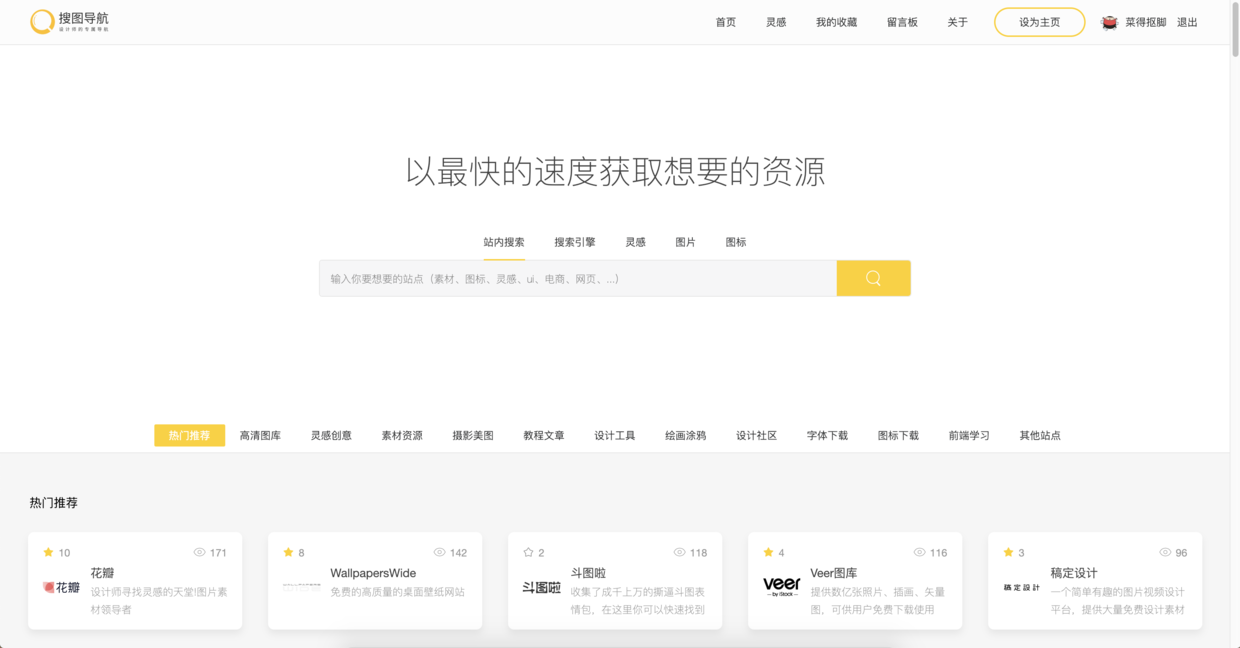Click the 退出 logout link
This screenshot has height=648, width=1240.
click(x=1187, y=22)
